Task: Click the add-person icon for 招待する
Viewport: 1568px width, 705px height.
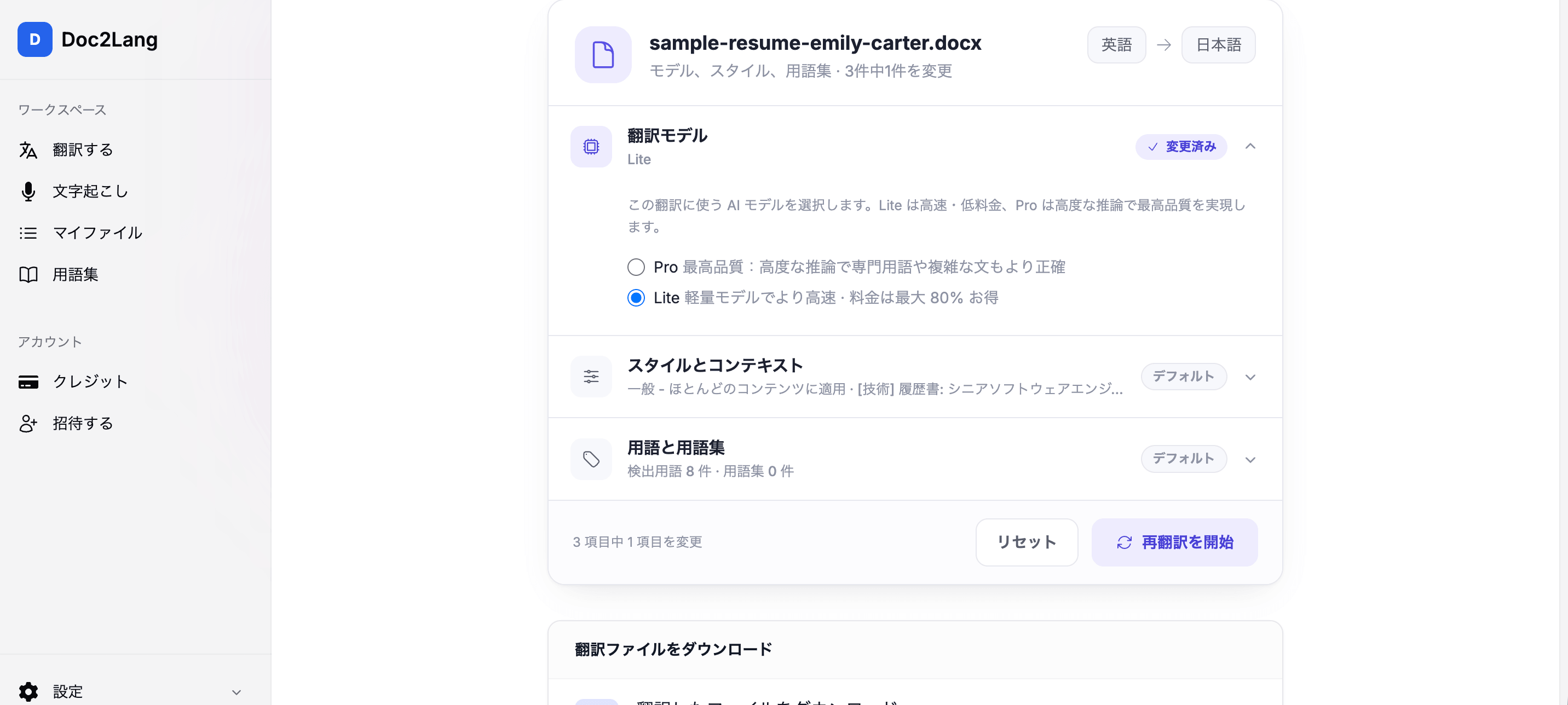Action: coord(28,423)
